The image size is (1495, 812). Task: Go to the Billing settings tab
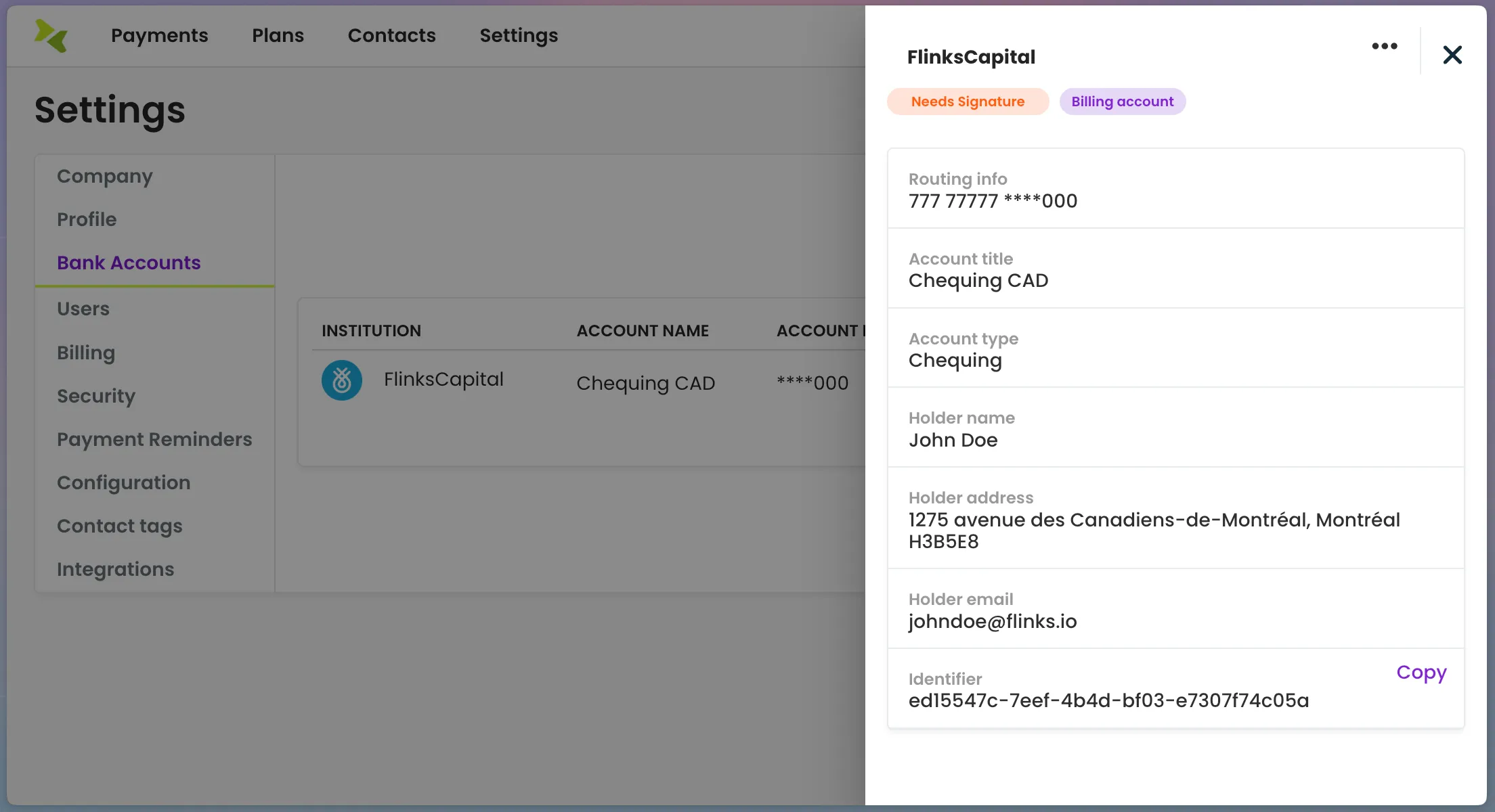click(x=86, y=353)
